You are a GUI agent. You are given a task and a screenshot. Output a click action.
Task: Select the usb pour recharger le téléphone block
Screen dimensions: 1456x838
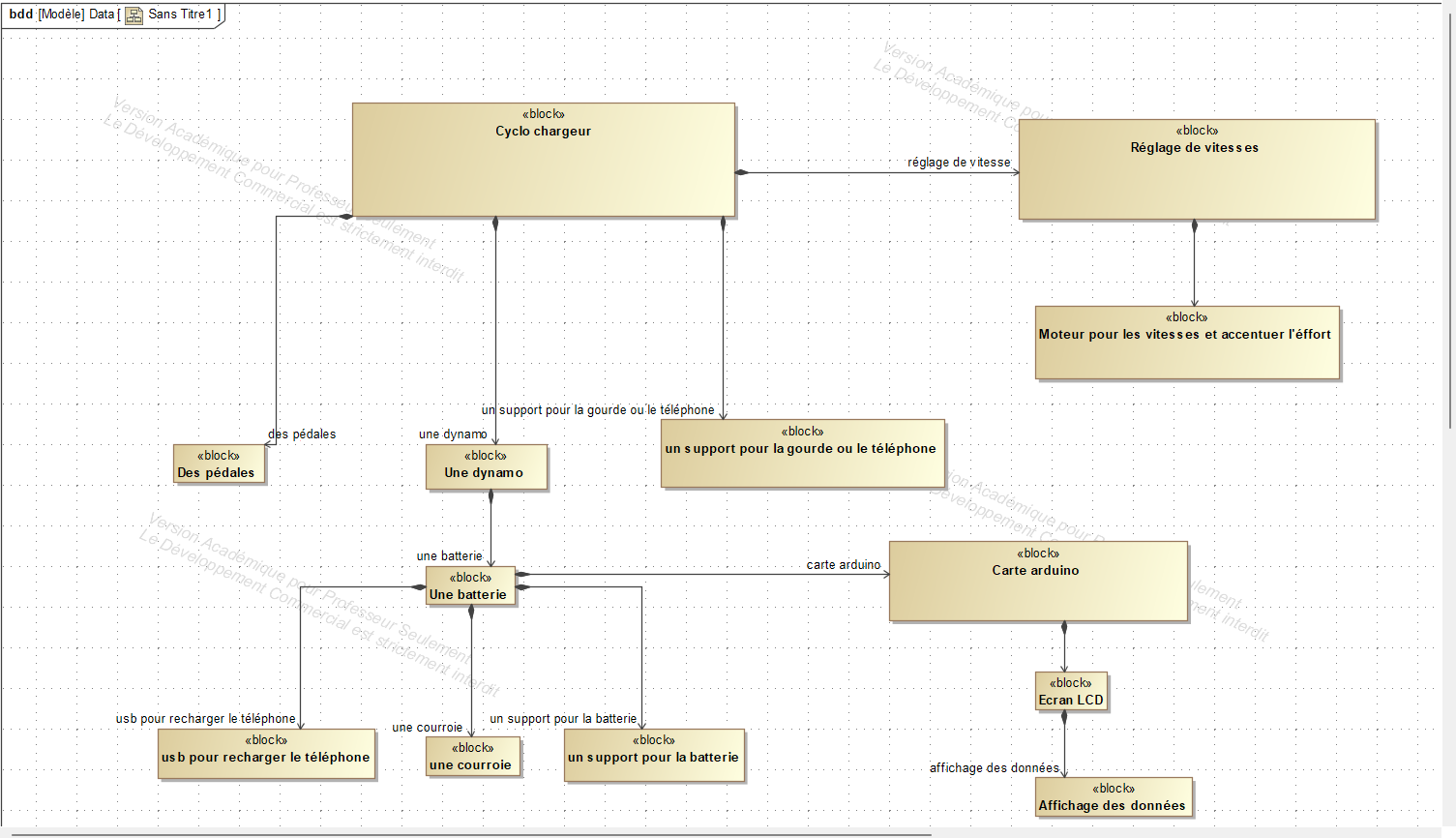[x=266, y=754]
